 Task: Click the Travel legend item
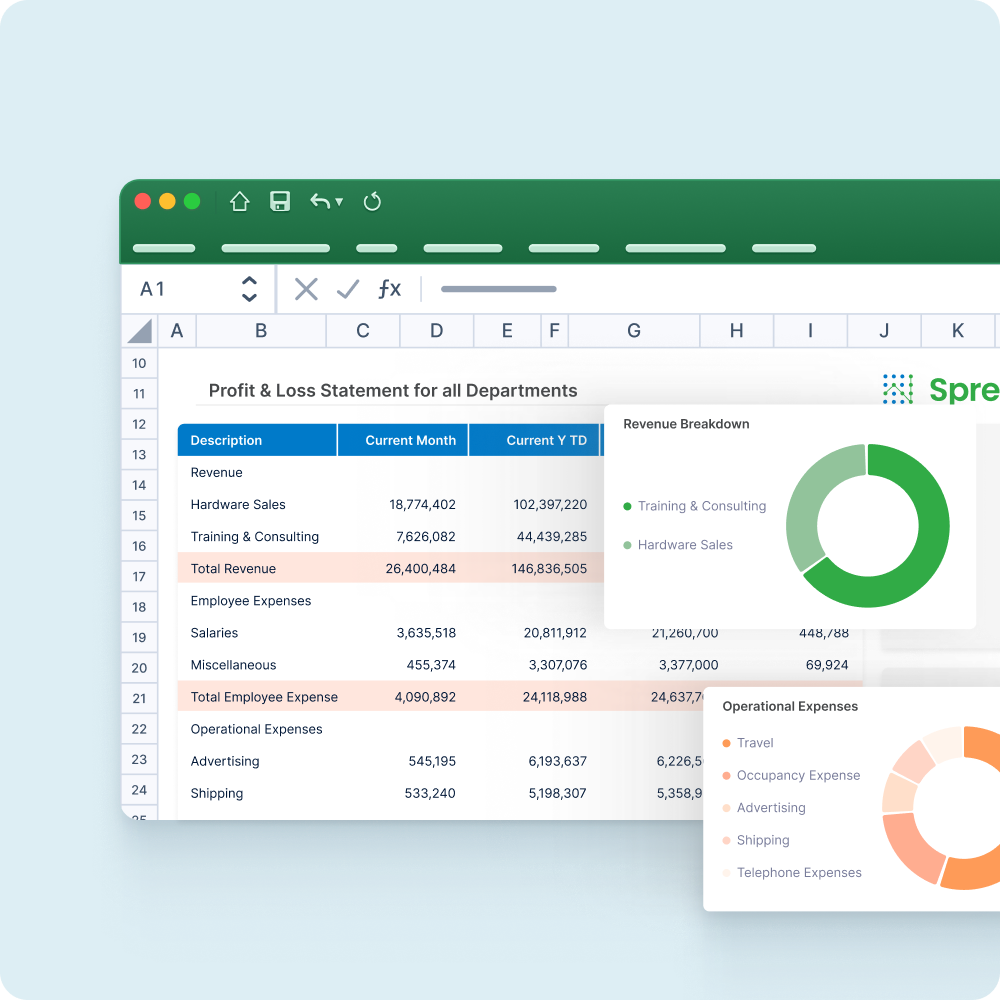(x=755, y=743)
